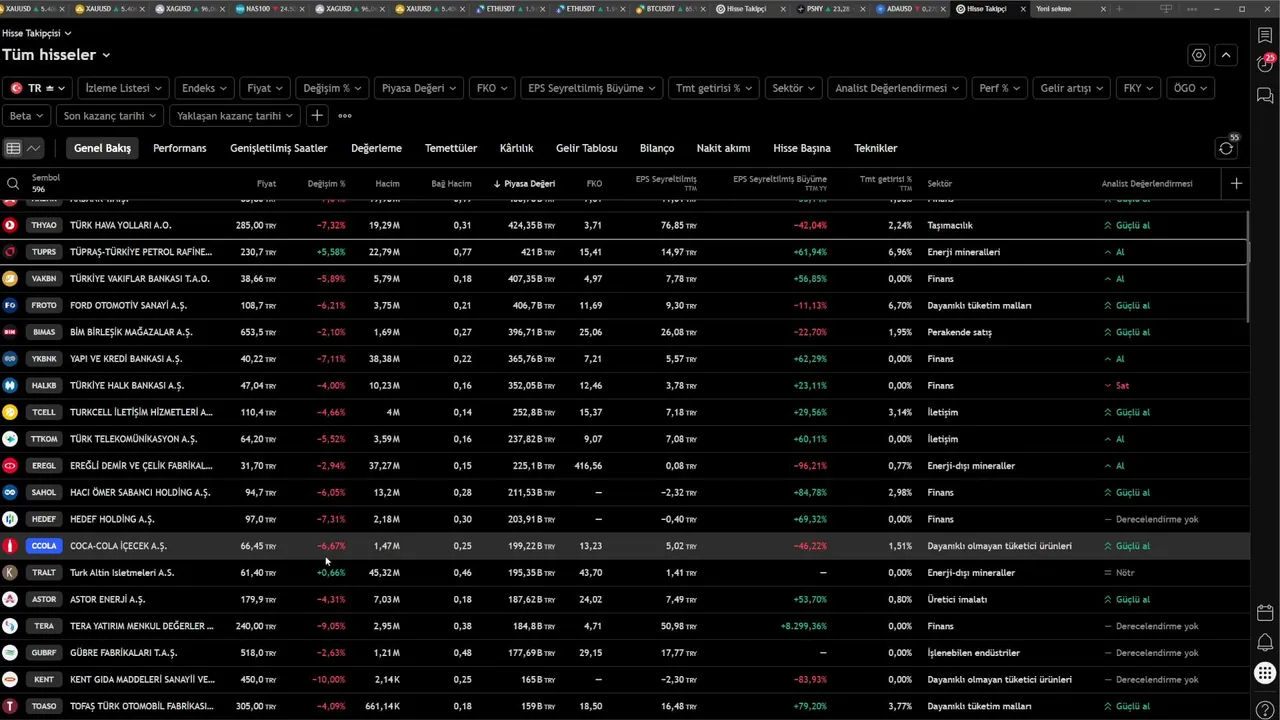The image size is (1280, 720).
Task: Open the Endeks filter dropdown
Action: (x=204, y=88)
